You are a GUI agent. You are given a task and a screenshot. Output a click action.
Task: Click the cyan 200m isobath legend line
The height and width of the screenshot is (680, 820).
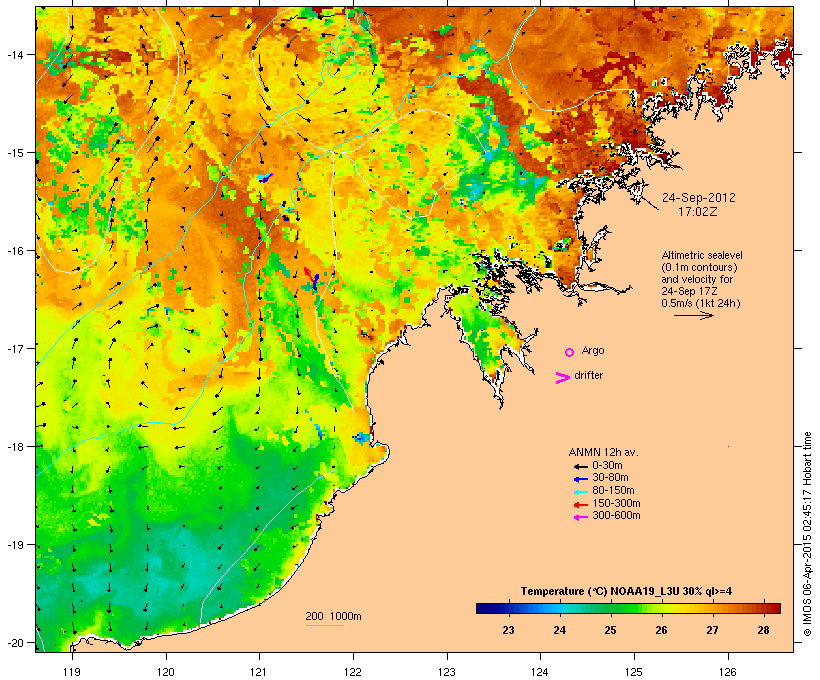[325, 625]
